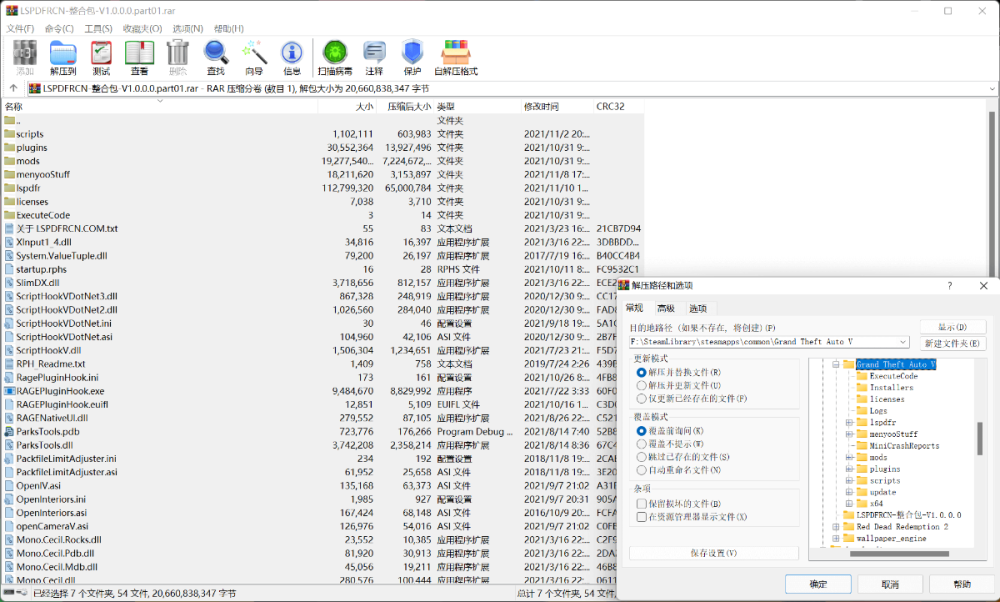Screen dimensions: 1000x602
Task: Click the New Folder (新建文件夹) button
Action: tap(953, 343)
